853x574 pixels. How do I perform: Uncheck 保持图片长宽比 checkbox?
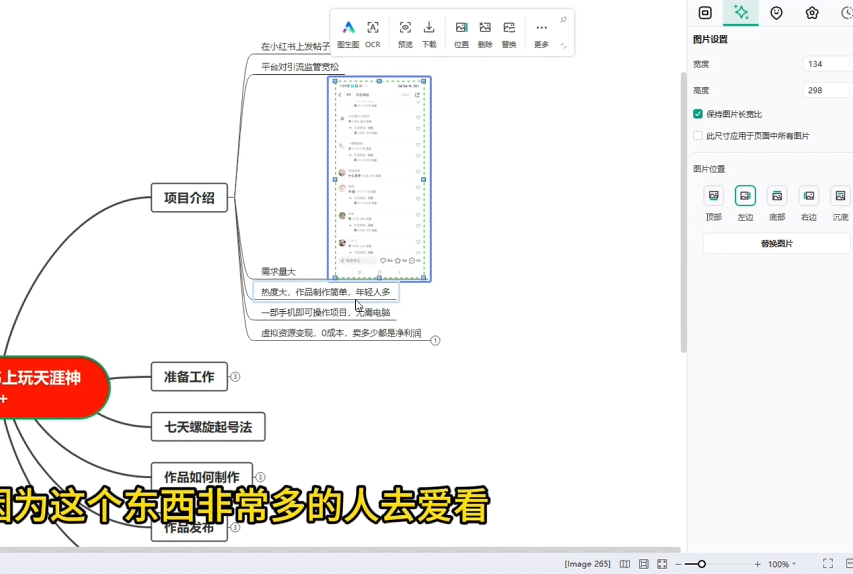tap(698, 114)
